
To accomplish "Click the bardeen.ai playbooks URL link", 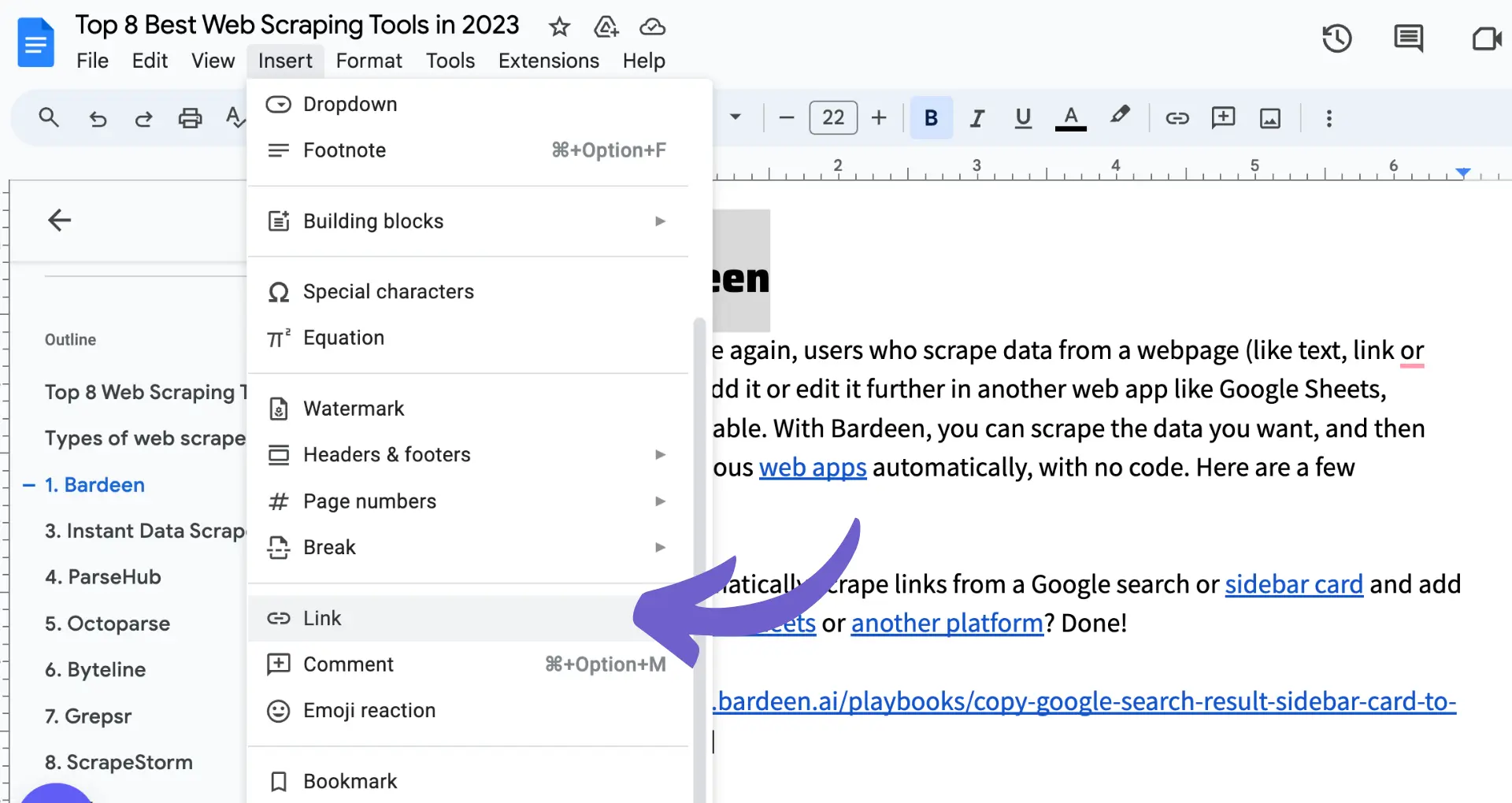I will pos(1084,701).
